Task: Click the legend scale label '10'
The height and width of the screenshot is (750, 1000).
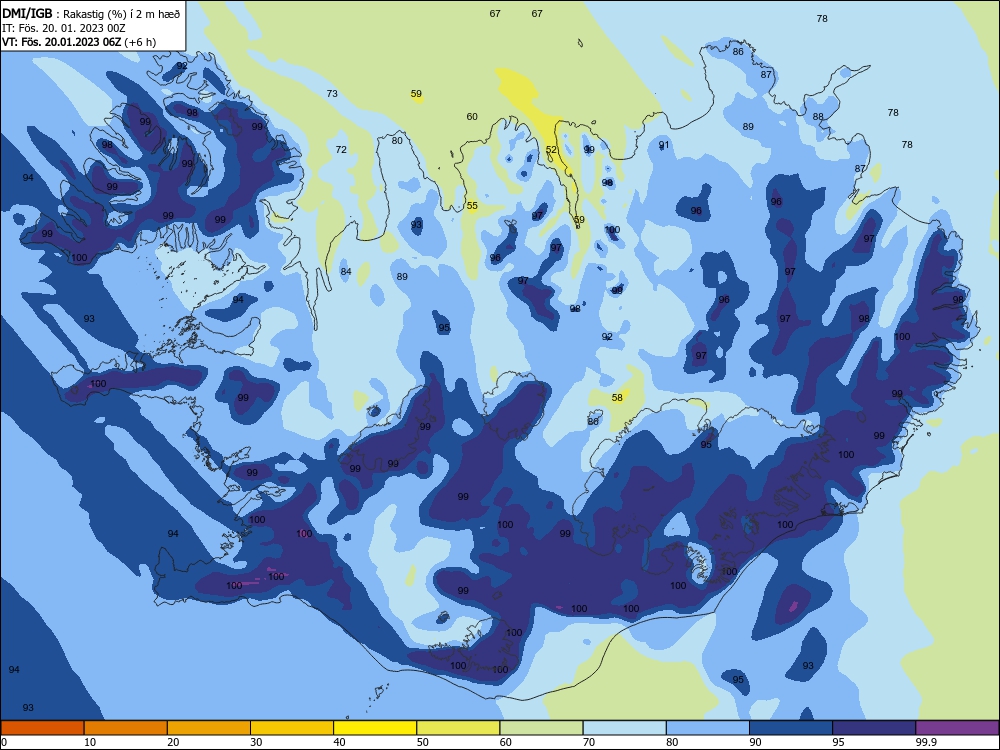Action: click(90, 742)
